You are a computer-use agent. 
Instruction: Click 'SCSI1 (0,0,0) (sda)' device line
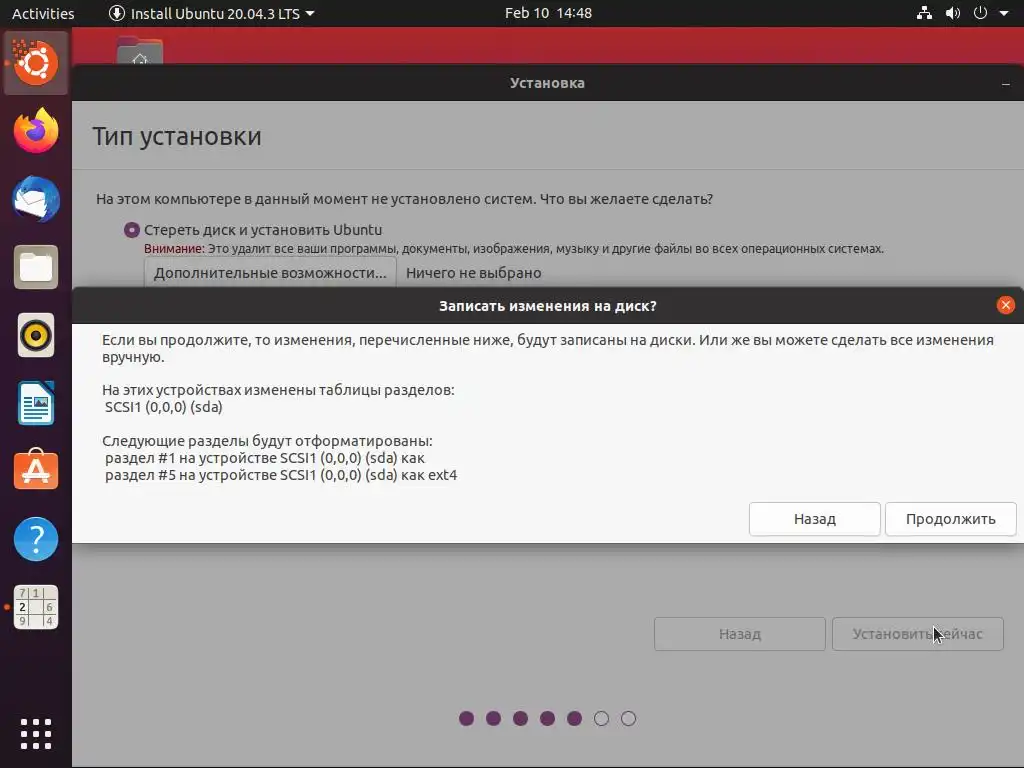163,407
